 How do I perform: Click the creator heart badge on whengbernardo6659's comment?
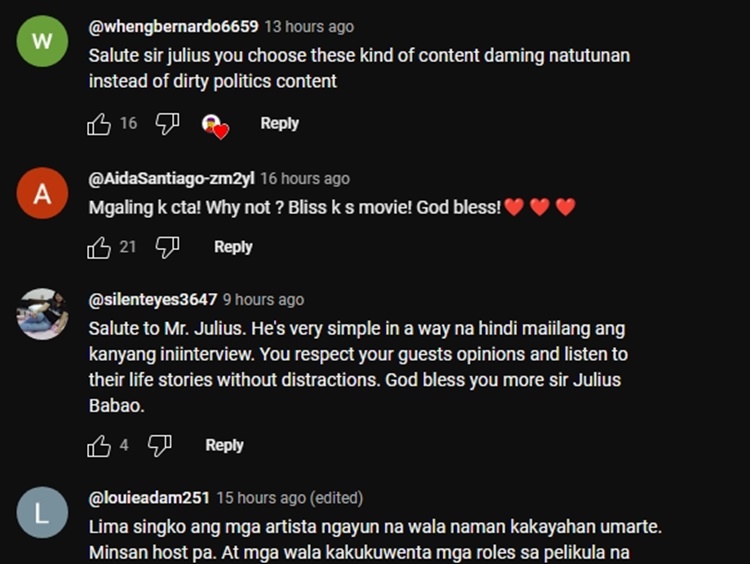[x=215, y=125]
